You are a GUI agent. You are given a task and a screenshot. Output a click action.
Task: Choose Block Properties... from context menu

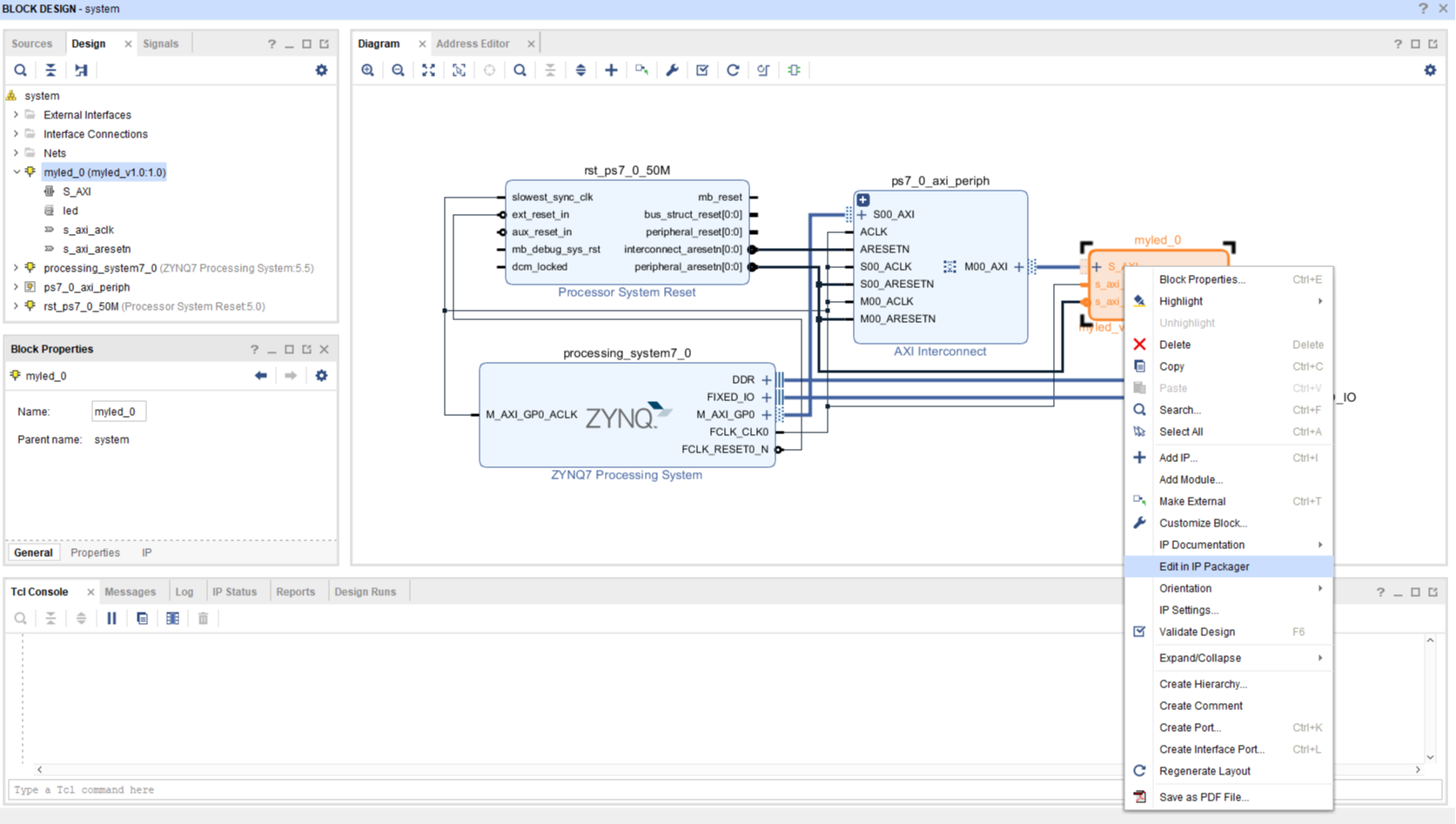coord(1229,279)
